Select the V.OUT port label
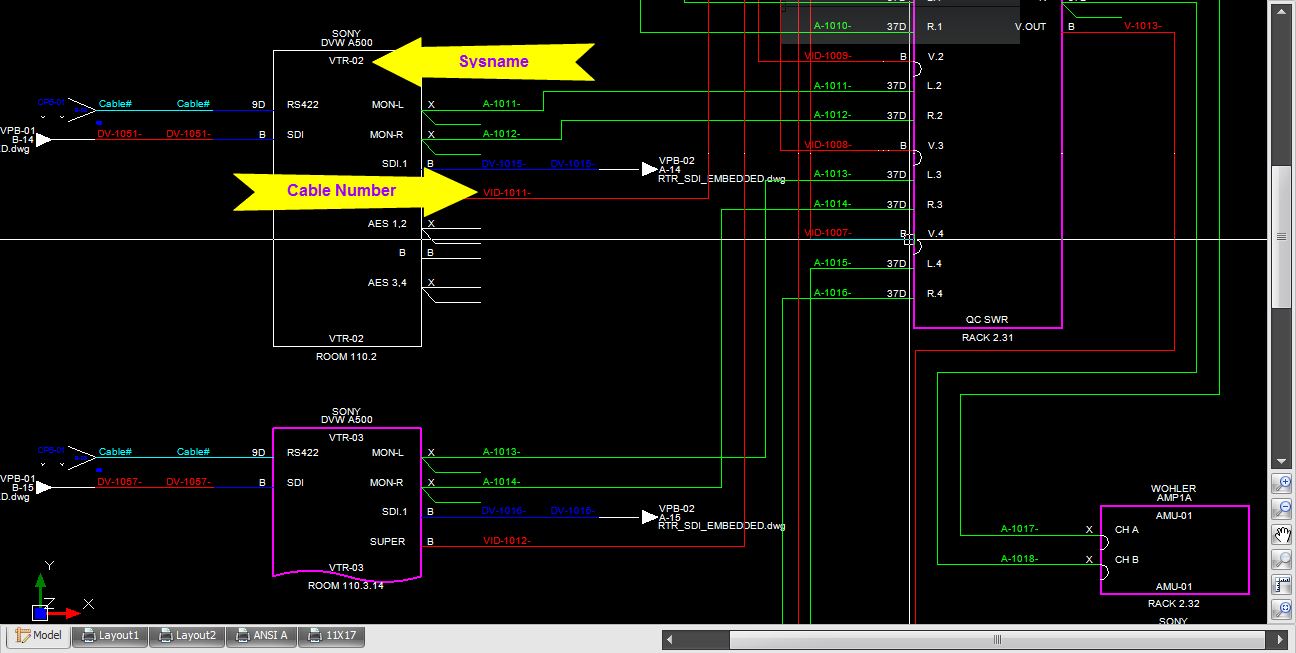The image size is (1296, 653). 1030,27
